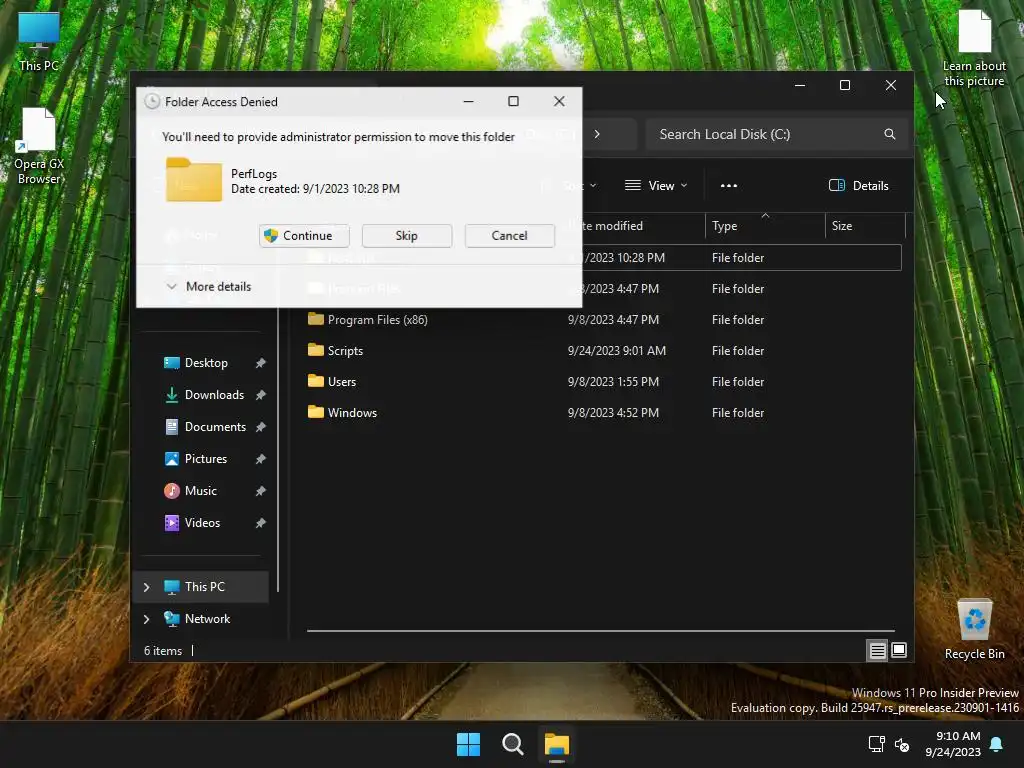Screen dimensions: 1024x768
Task: Open the Sort dropdown chevron
Action: tap(592, 186)
